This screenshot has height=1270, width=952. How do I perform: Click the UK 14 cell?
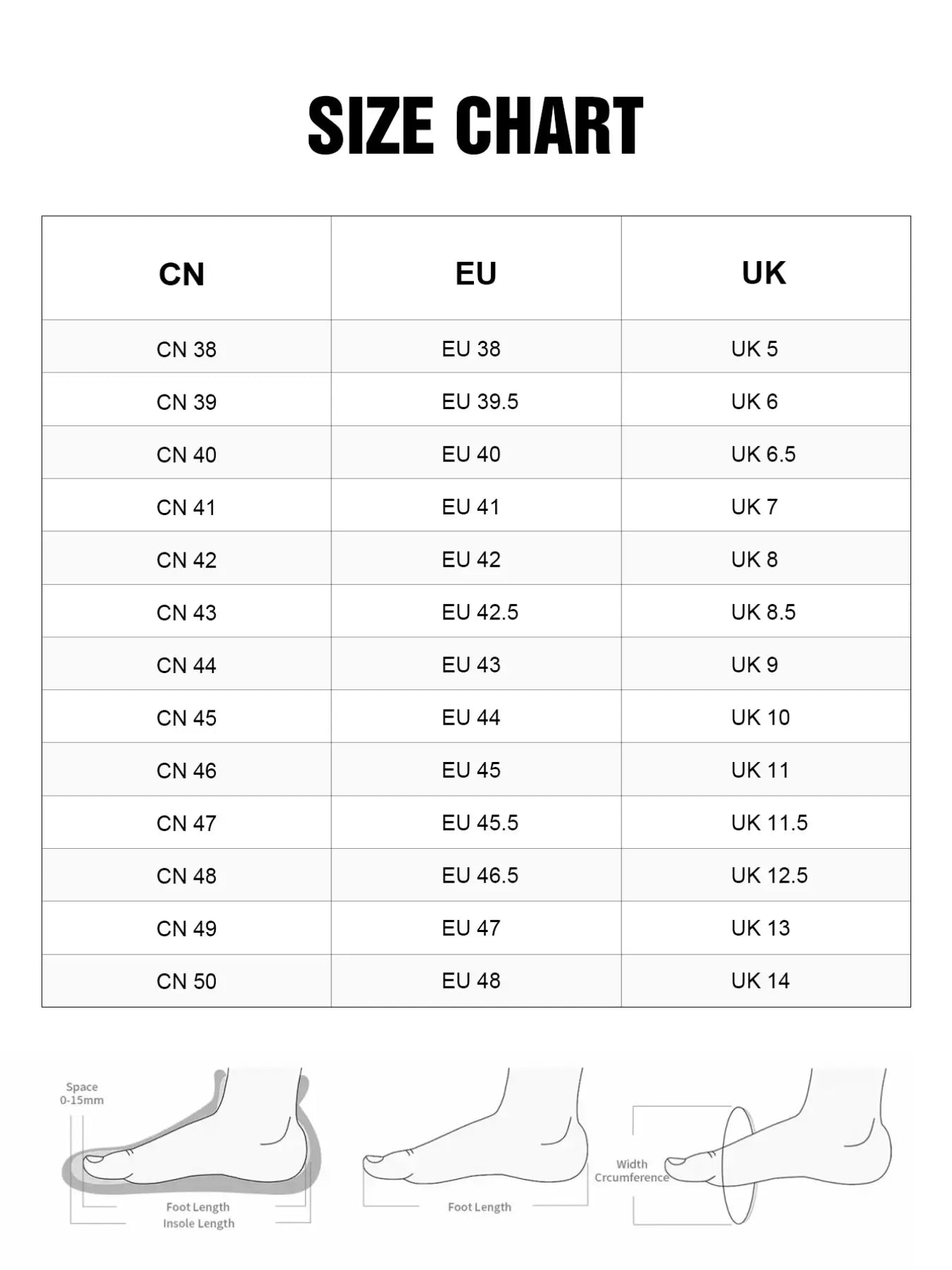click(766, 981)
